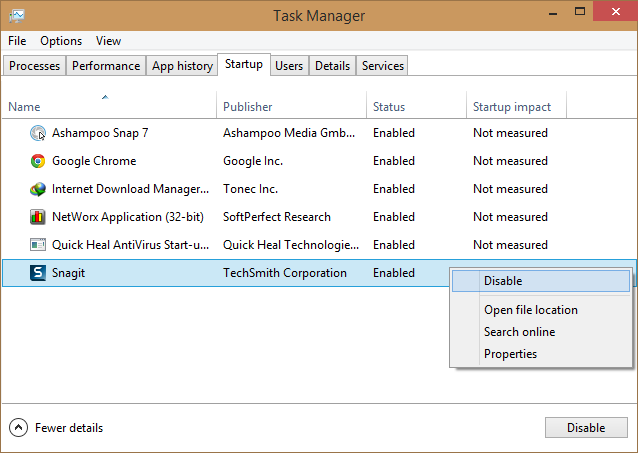638x453 pixels.
Task: Click Not measured for NetWorx Application
Action: point(510,217)
